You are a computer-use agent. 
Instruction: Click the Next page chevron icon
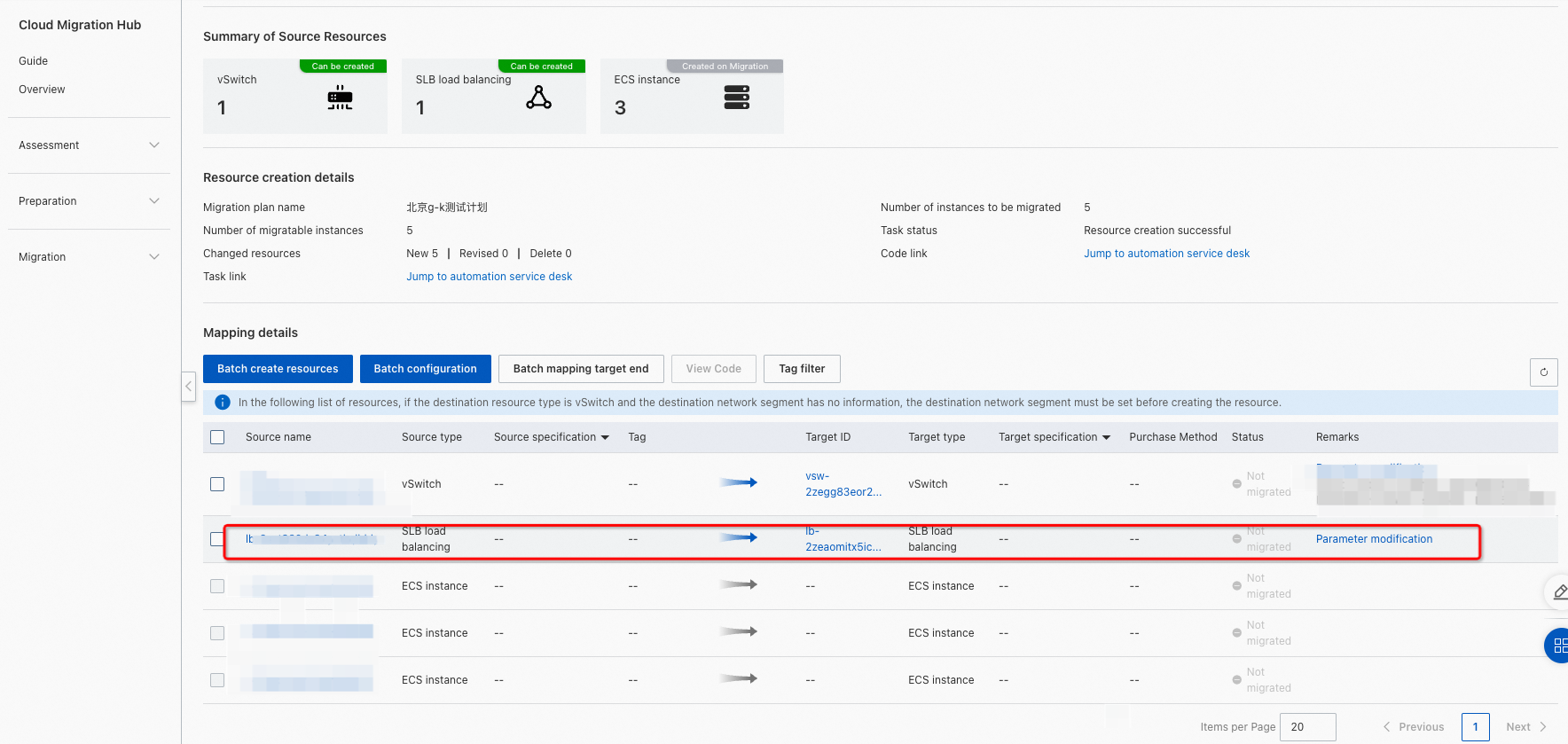coord(1543,727)
